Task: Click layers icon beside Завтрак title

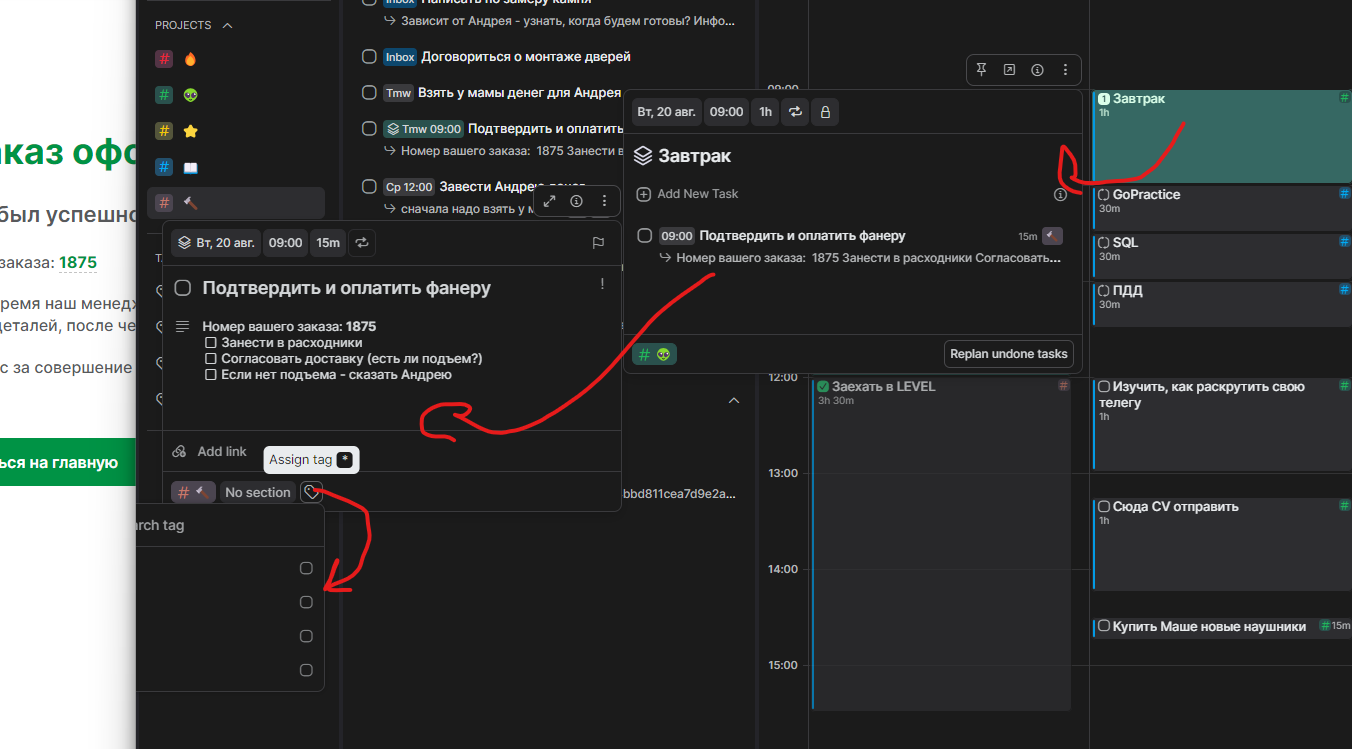Action: click(643, 156)
